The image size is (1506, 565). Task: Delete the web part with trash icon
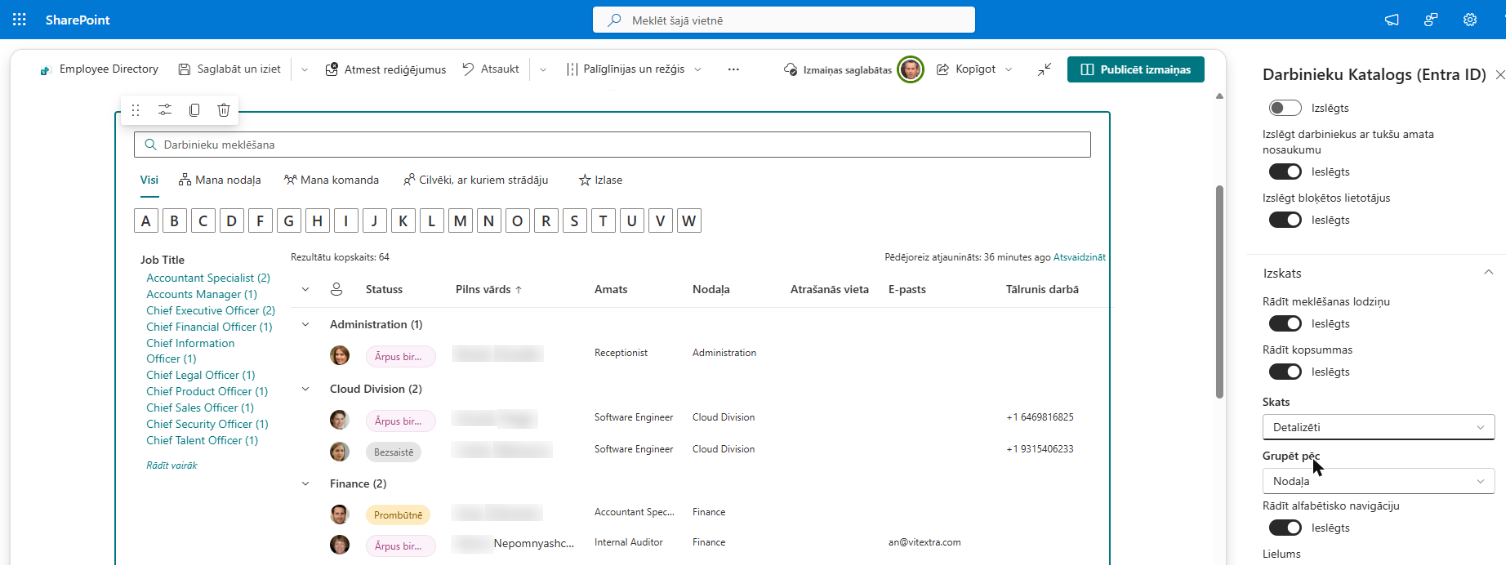click(224, 110)
